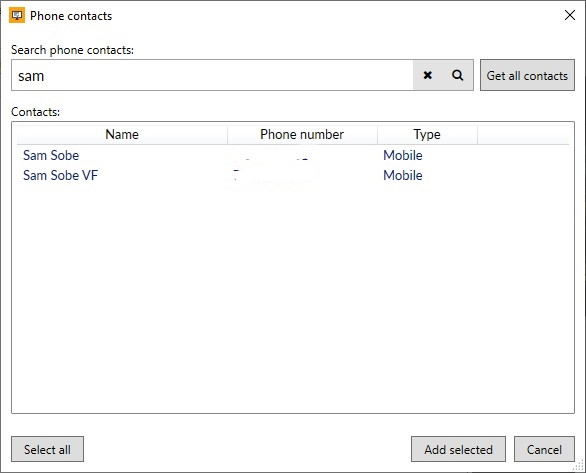Cancel the phone contacts dialog
586x473 pixels.
coord(544,449)
